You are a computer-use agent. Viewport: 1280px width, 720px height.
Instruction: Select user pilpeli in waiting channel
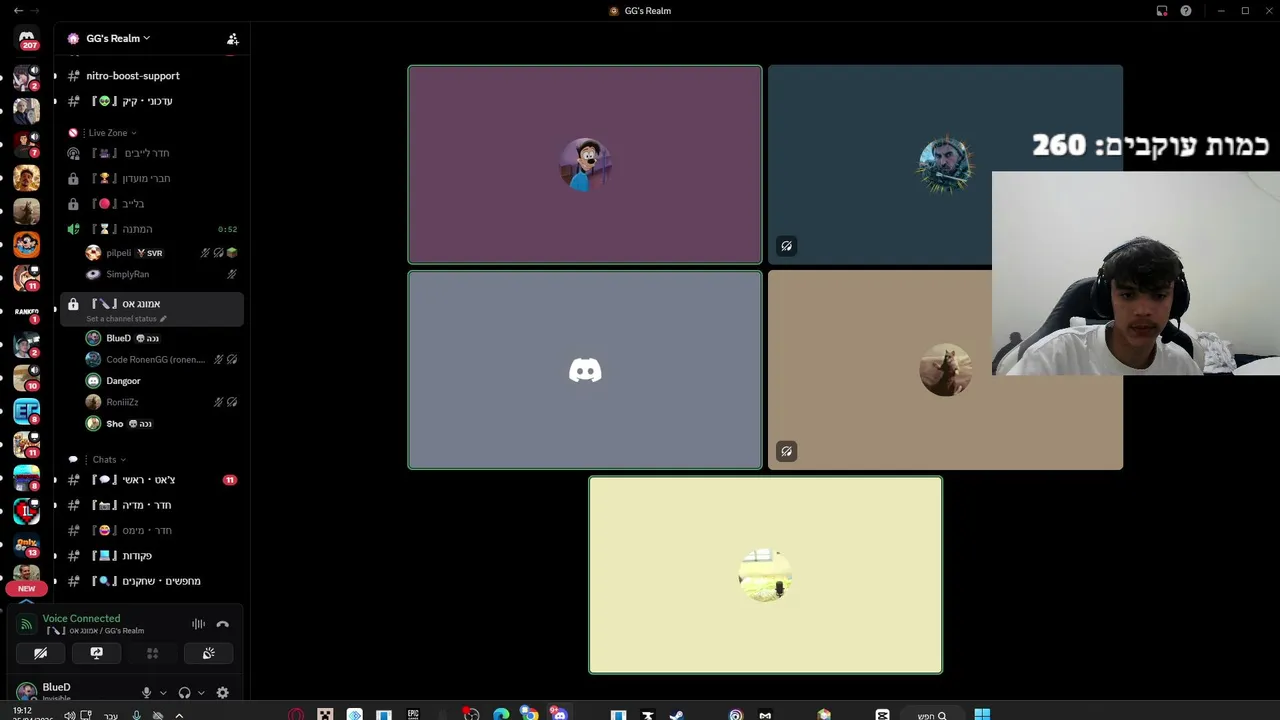click(x=162, y=253)
